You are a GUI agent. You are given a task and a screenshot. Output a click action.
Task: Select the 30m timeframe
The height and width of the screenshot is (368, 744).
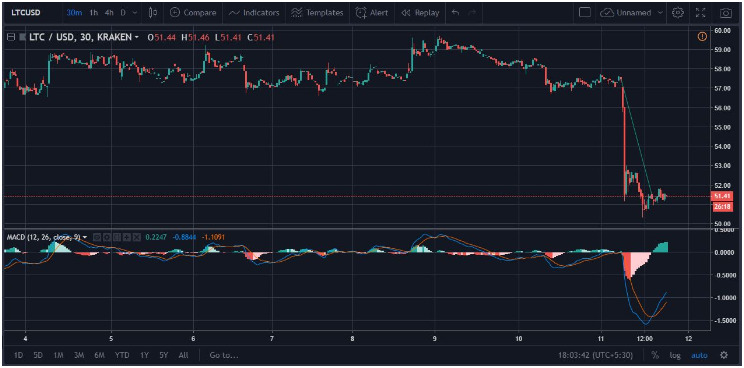coord(74,13)
